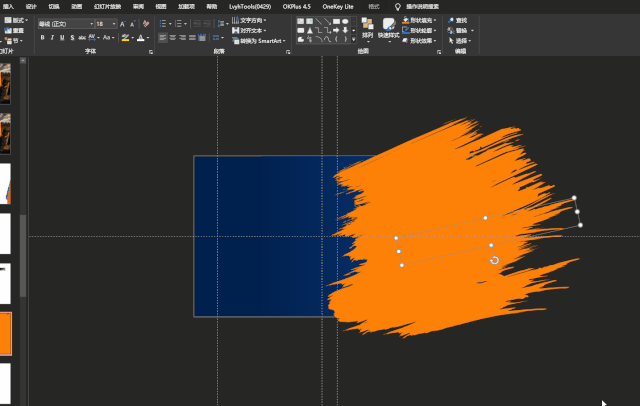Viewport: 640px width, 406px height.
Task: Expand the bullets list dropdown arrow
Action: tap(170, 24)
